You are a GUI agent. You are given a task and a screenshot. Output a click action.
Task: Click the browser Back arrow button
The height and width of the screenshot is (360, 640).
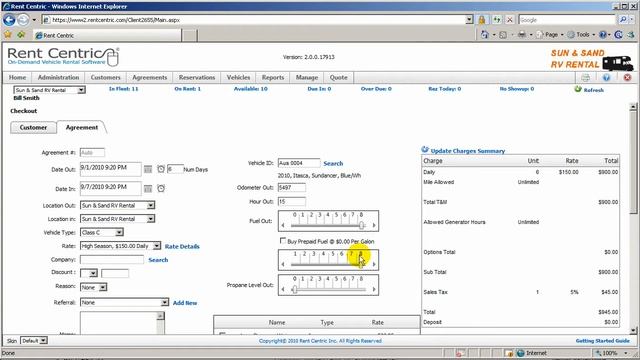click(9, 20)
